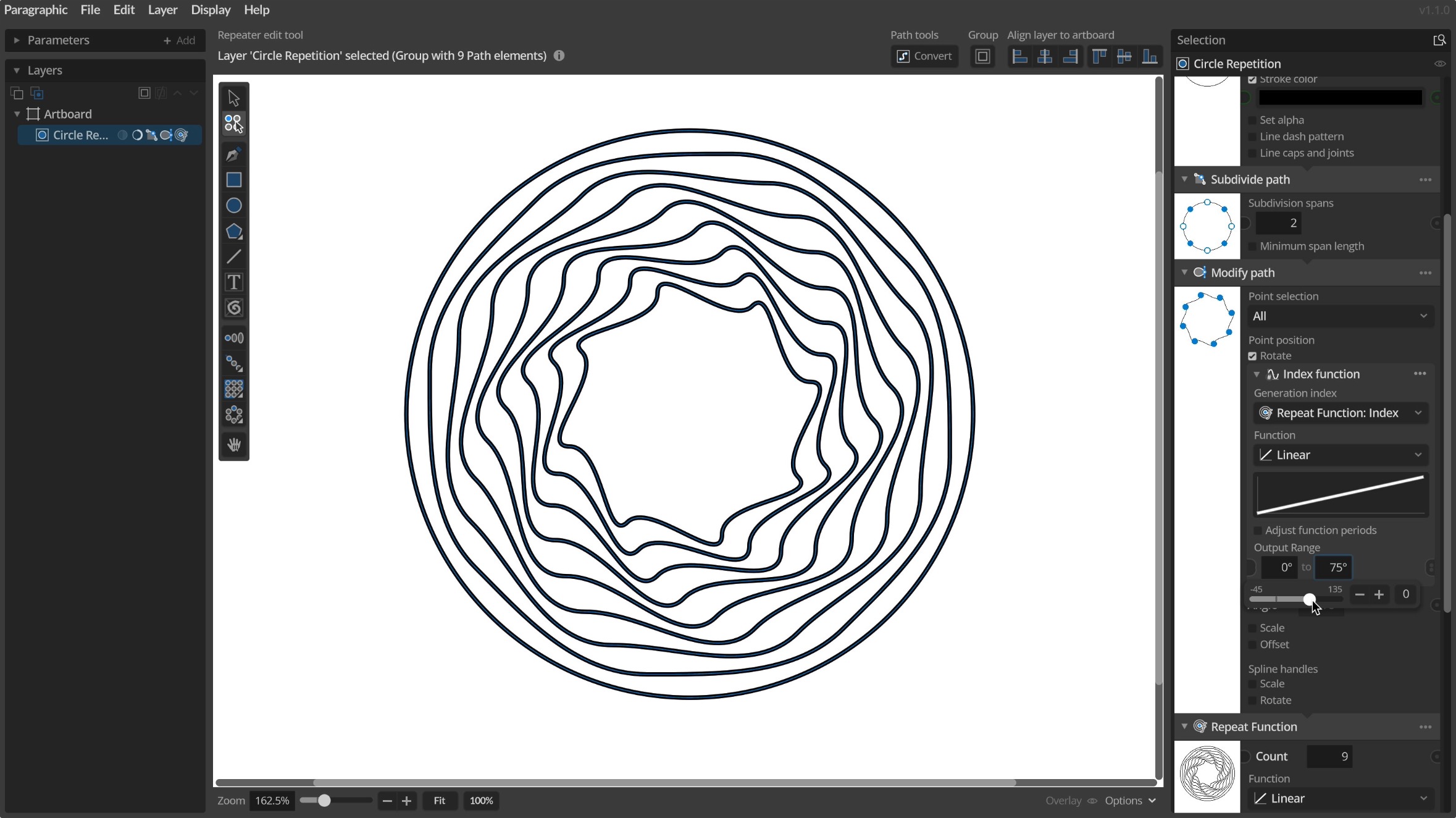
Task: Select the arrow selection tool
Action: pyautogui.click(x=233, y=98)
